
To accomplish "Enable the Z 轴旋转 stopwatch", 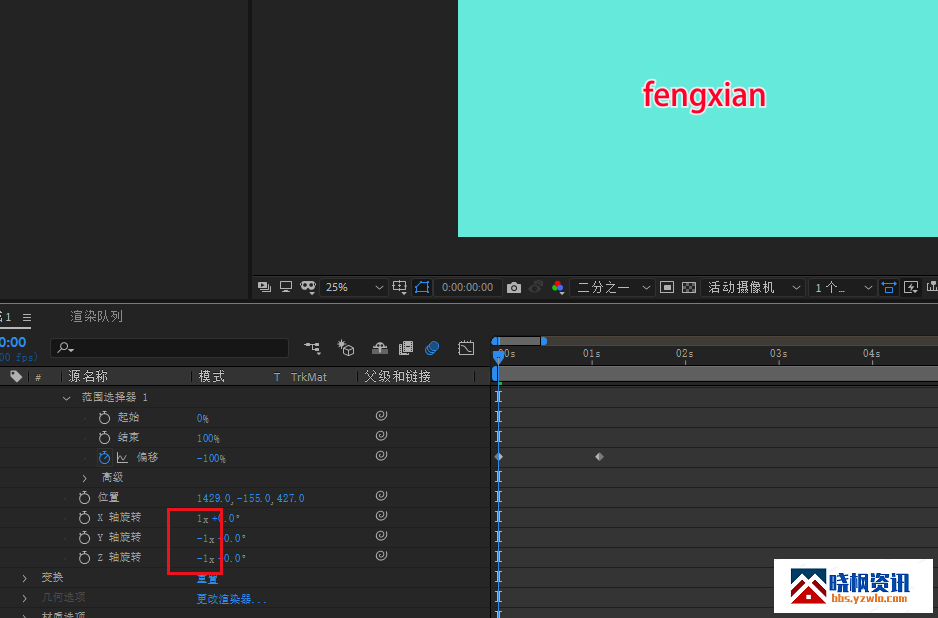I will (x=84, y=558).
